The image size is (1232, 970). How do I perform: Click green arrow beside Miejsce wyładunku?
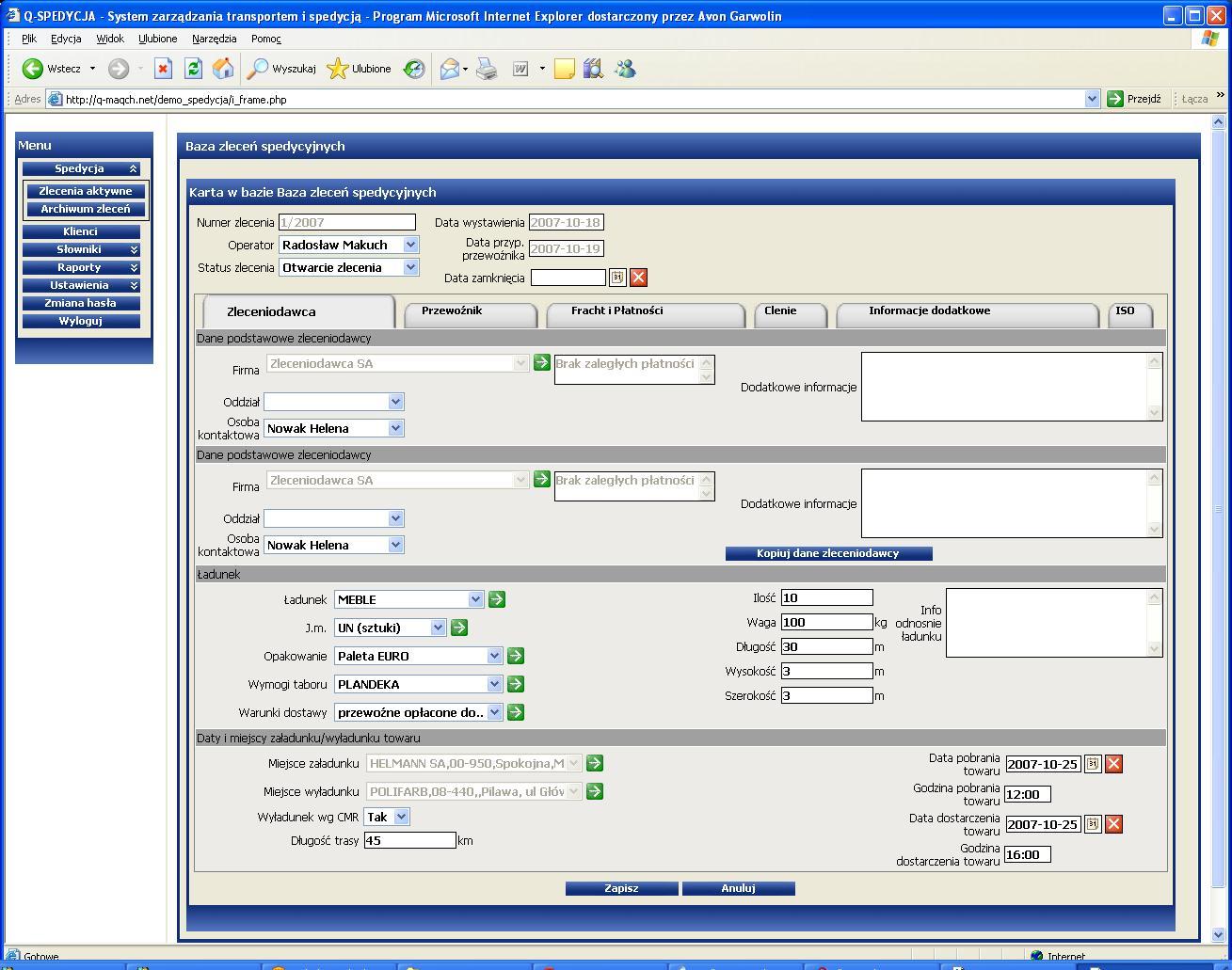point(594,791)
